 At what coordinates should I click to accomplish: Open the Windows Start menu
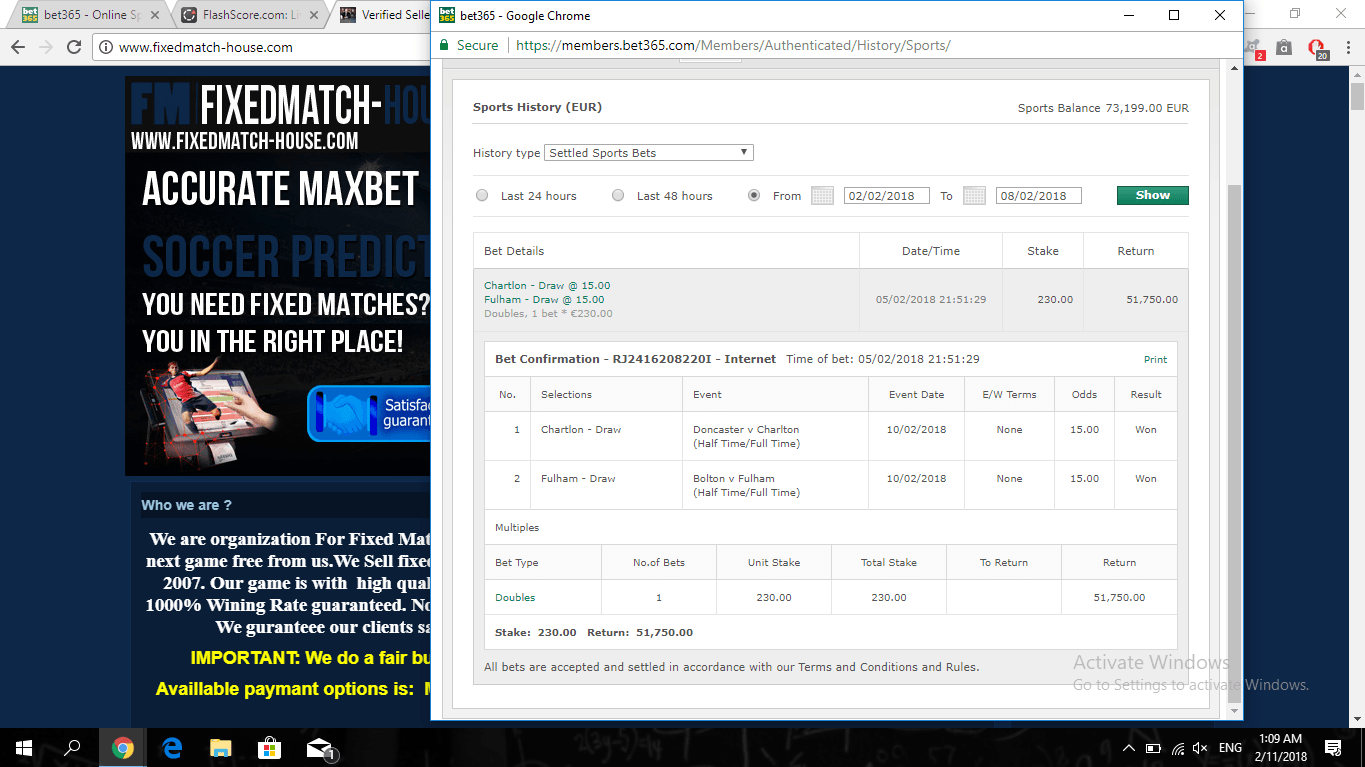[24, 747]
